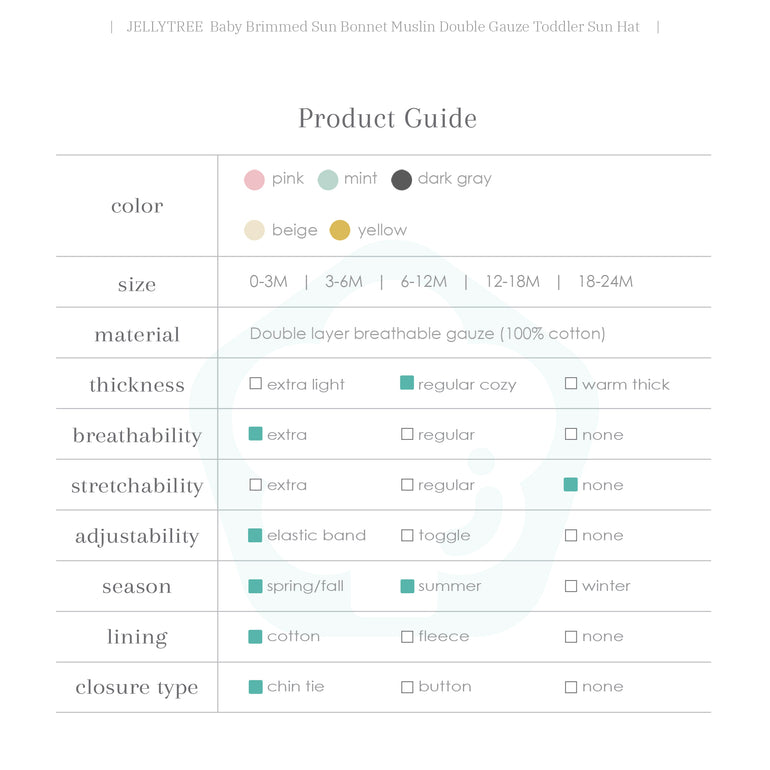Check the extra light thickness box
Image resolution: width=770 pixels, height=770 pixels.
tap(256, 384)
